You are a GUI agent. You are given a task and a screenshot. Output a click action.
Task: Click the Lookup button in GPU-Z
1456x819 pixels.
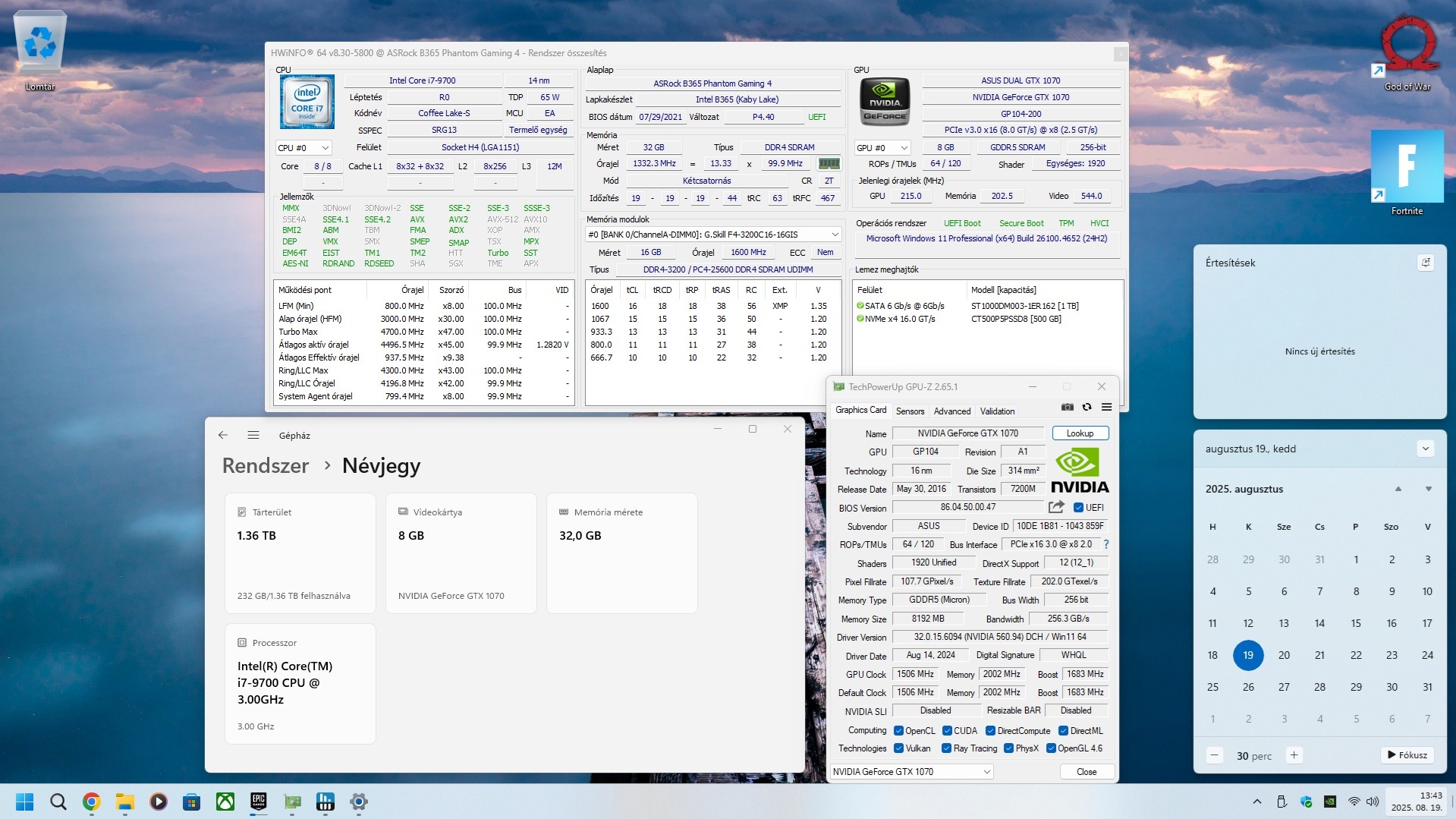(1080, 433)
